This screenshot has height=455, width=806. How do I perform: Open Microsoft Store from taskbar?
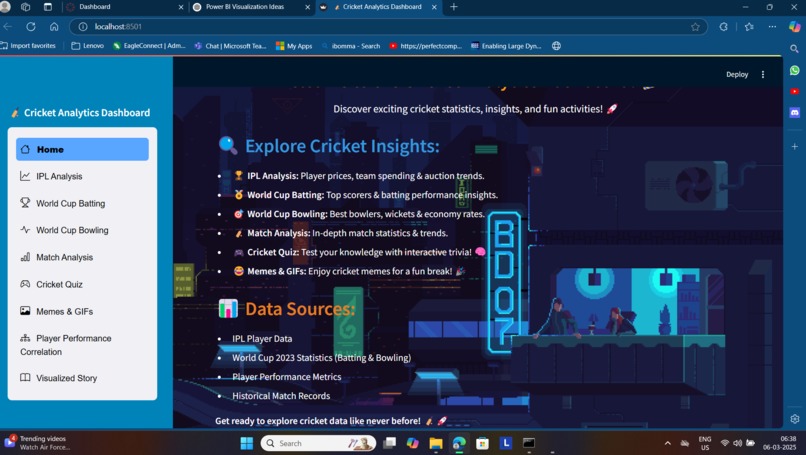point(482,443)
